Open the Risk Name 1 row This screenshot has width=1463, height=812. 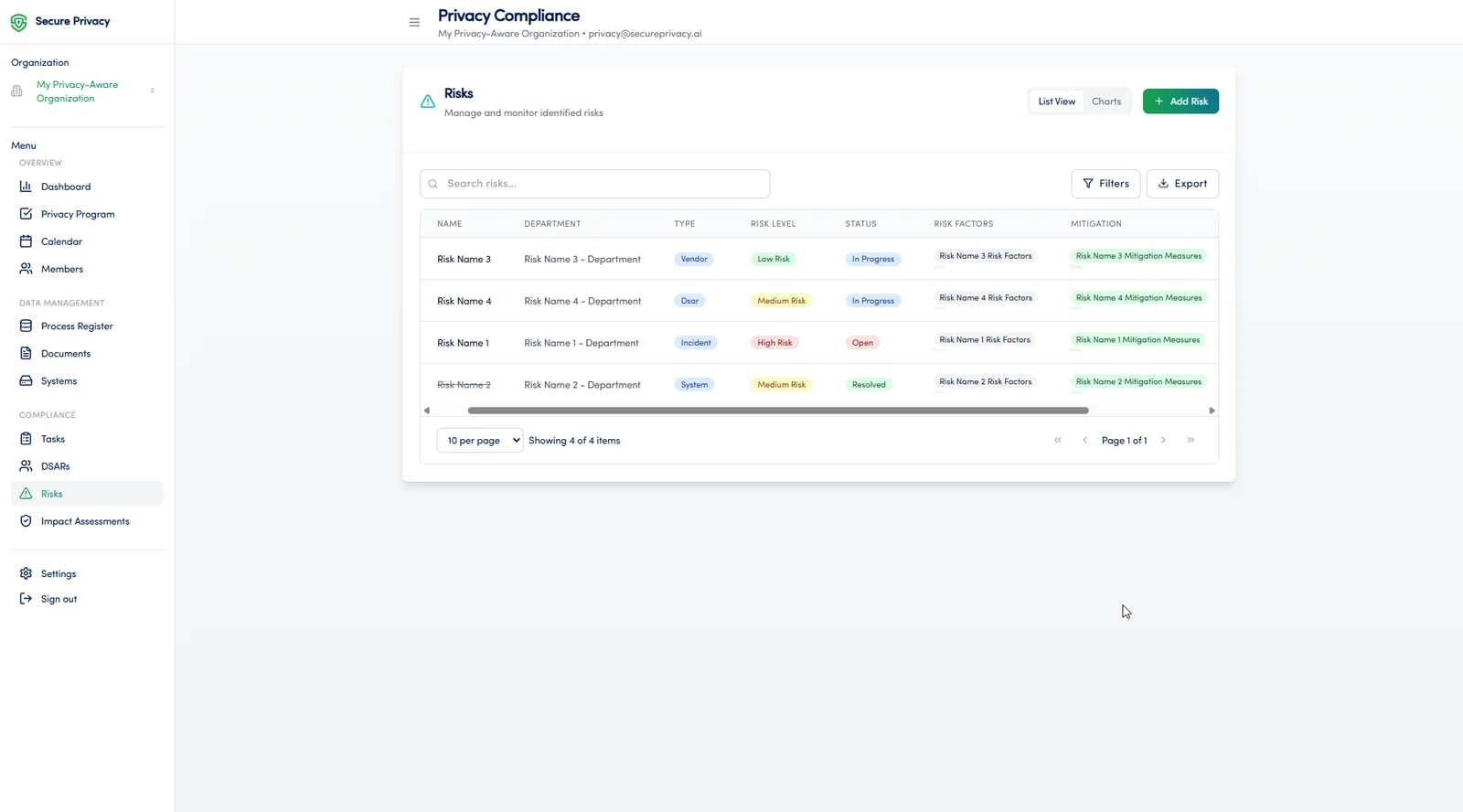pyautogui.click(x=818, y=343)
